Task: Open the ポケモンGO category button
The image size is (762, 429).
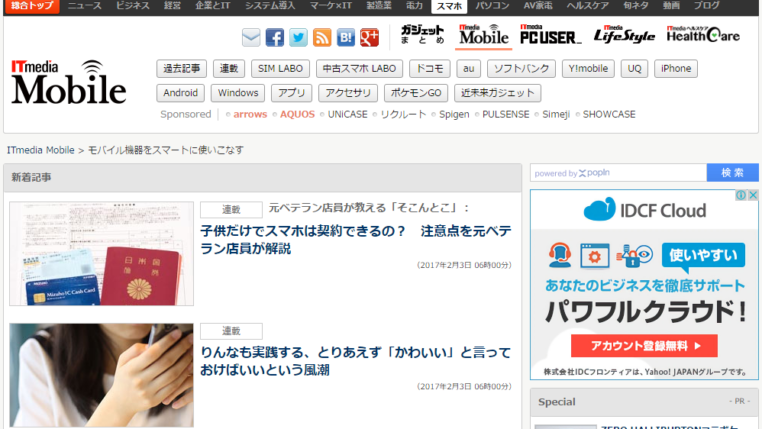Action: click(416, 93)
